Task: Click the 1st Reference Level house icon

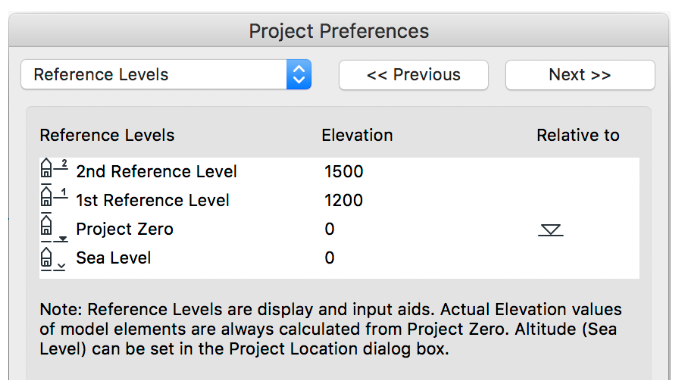Action: coord(54,196)
